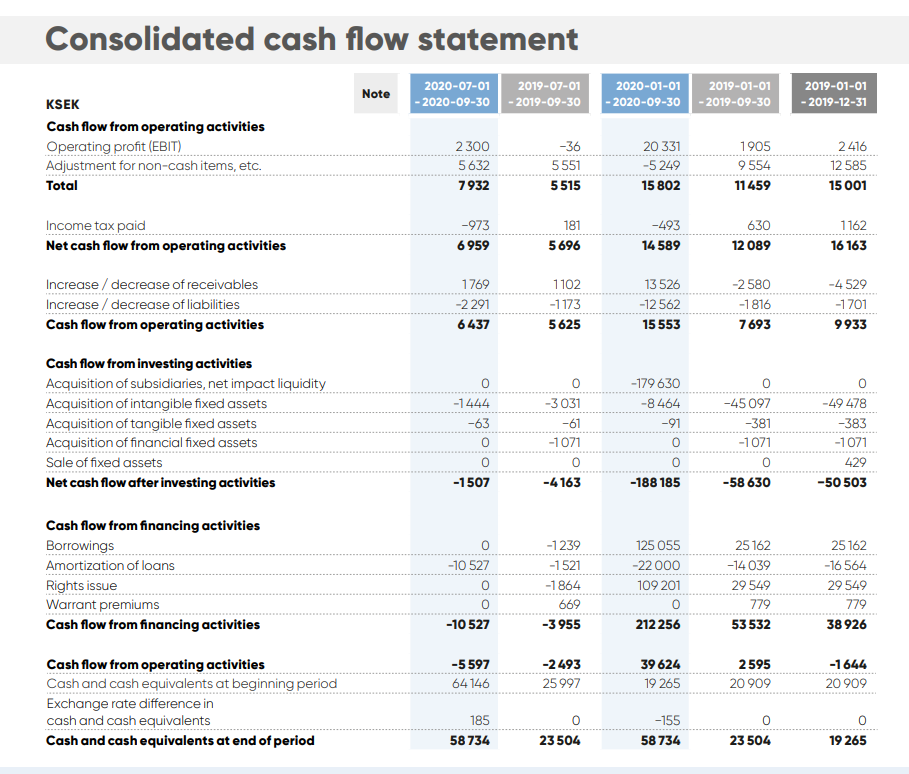Select the Cash flow from investing activities heading
This screenshot has width=909, height=774.
tap(149, 364)
